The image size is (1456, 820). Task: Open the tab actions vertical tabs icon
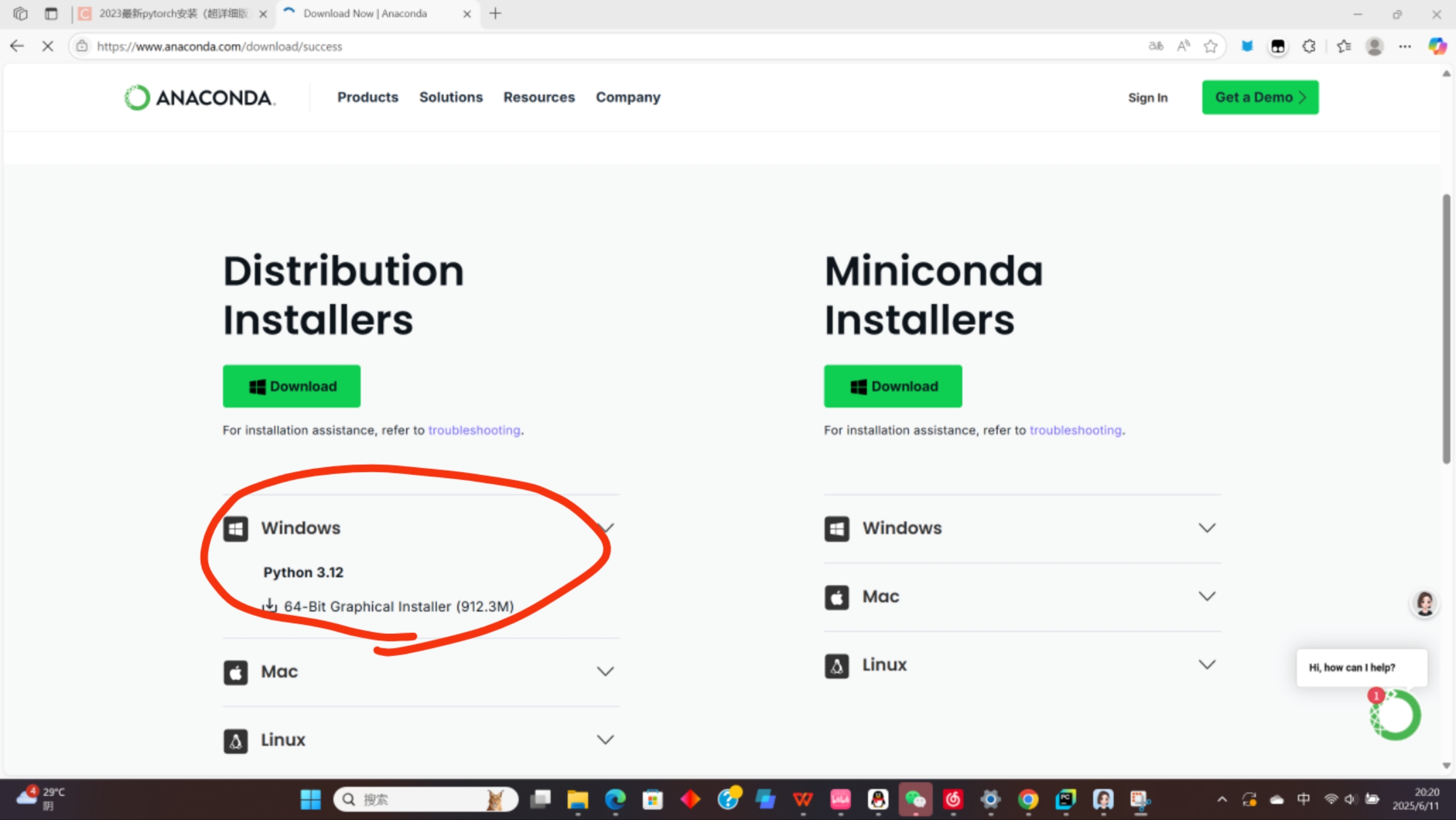pyautogui.click(x=51, y=14)
